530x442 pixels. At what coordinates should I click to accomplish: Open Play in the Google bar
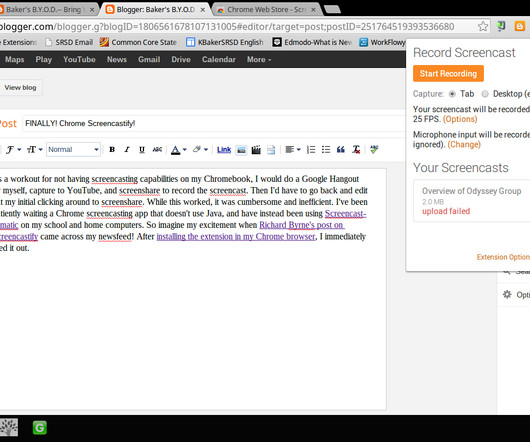[44, 59]
